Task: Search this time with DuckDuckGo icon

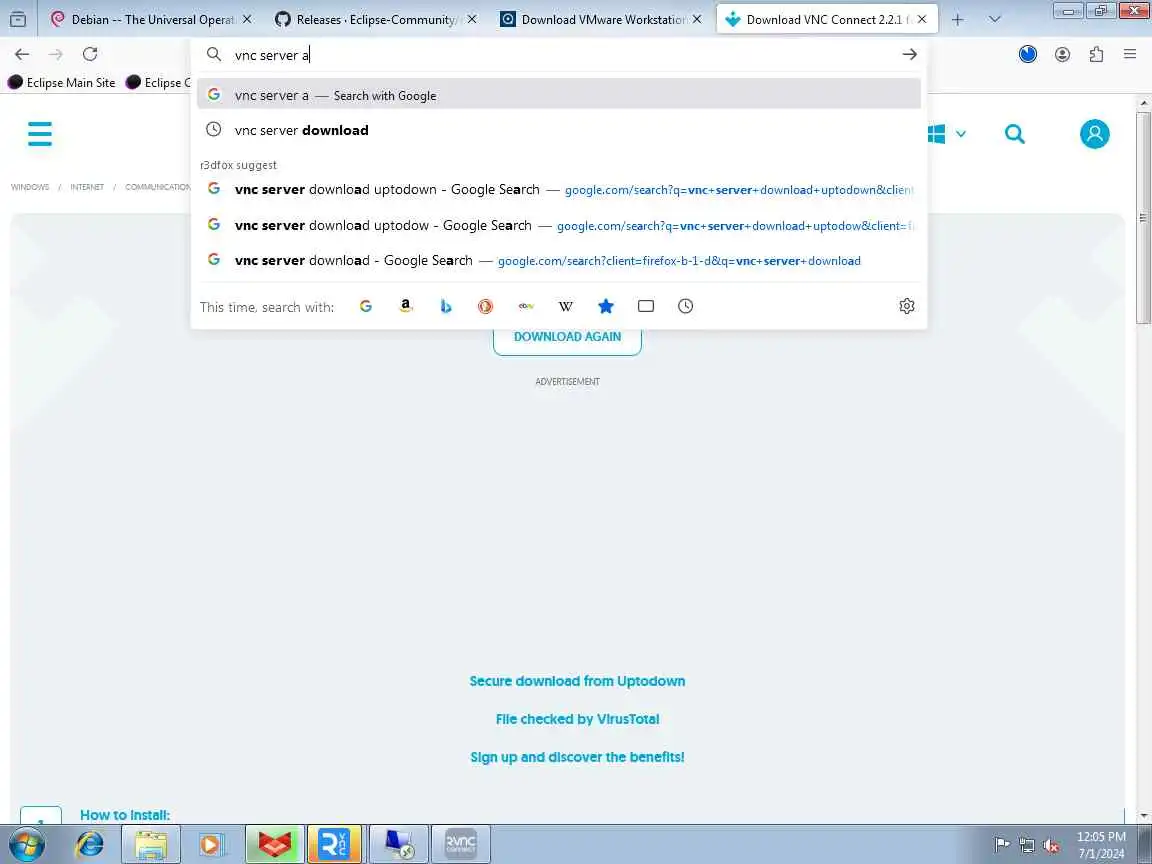Action: [x=485, y=306]
